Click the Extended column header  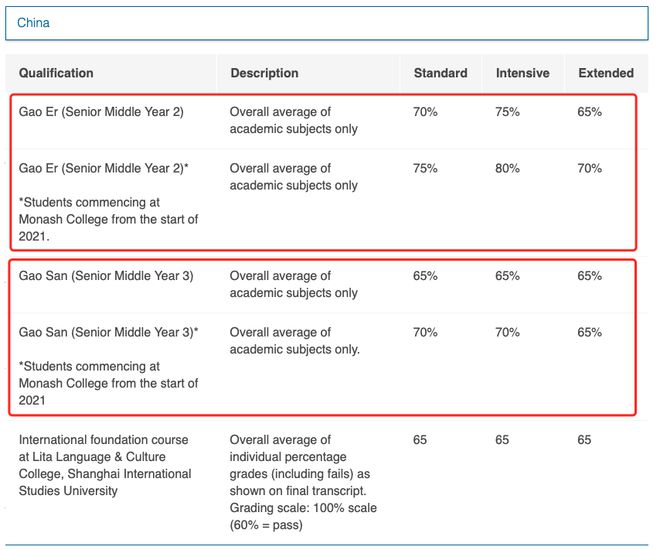point(606,73)
